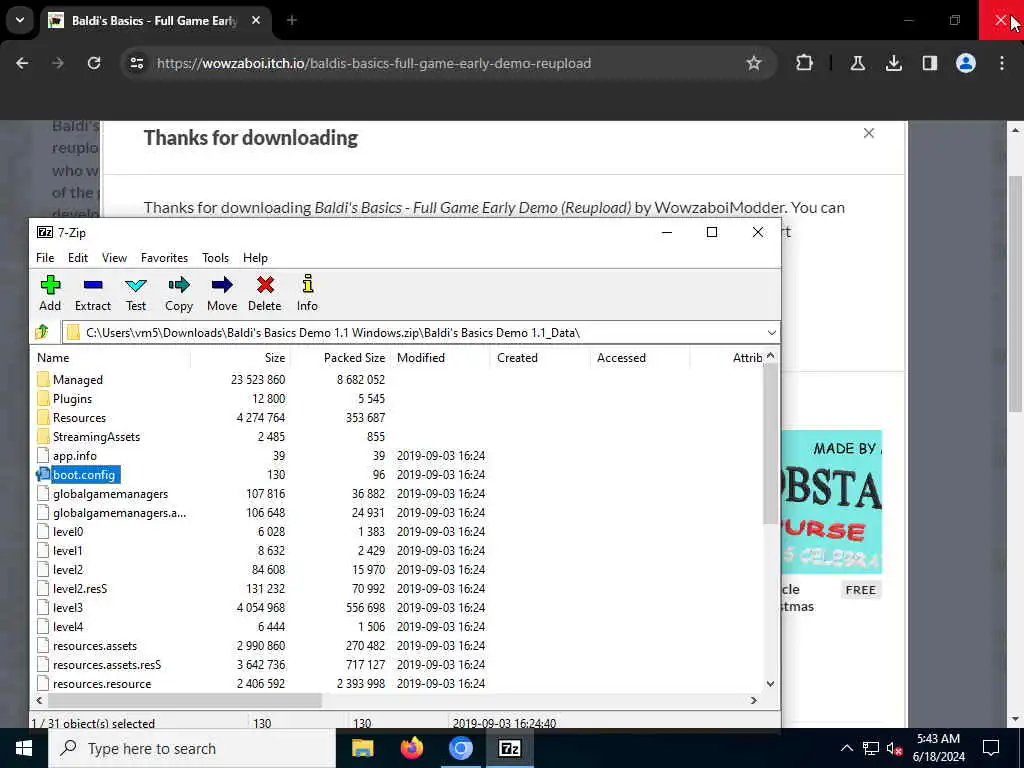Click the Move toolbar icon
Image resolution: width=1024 pixels, height=768 pixels.
point(222,293)
